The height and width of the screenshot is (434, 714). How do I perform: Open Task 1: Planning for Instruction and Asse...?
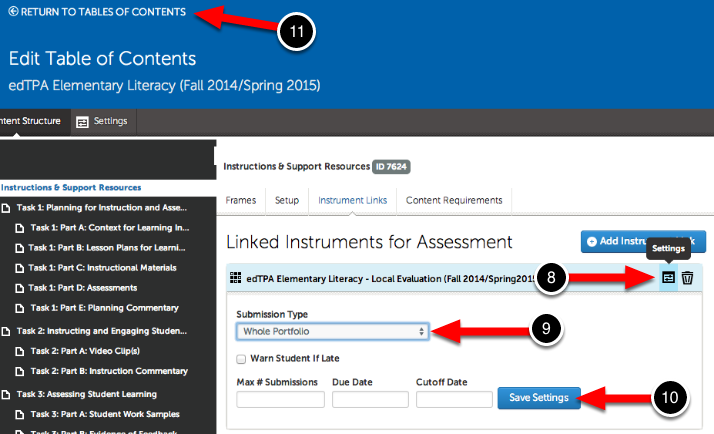102,208
